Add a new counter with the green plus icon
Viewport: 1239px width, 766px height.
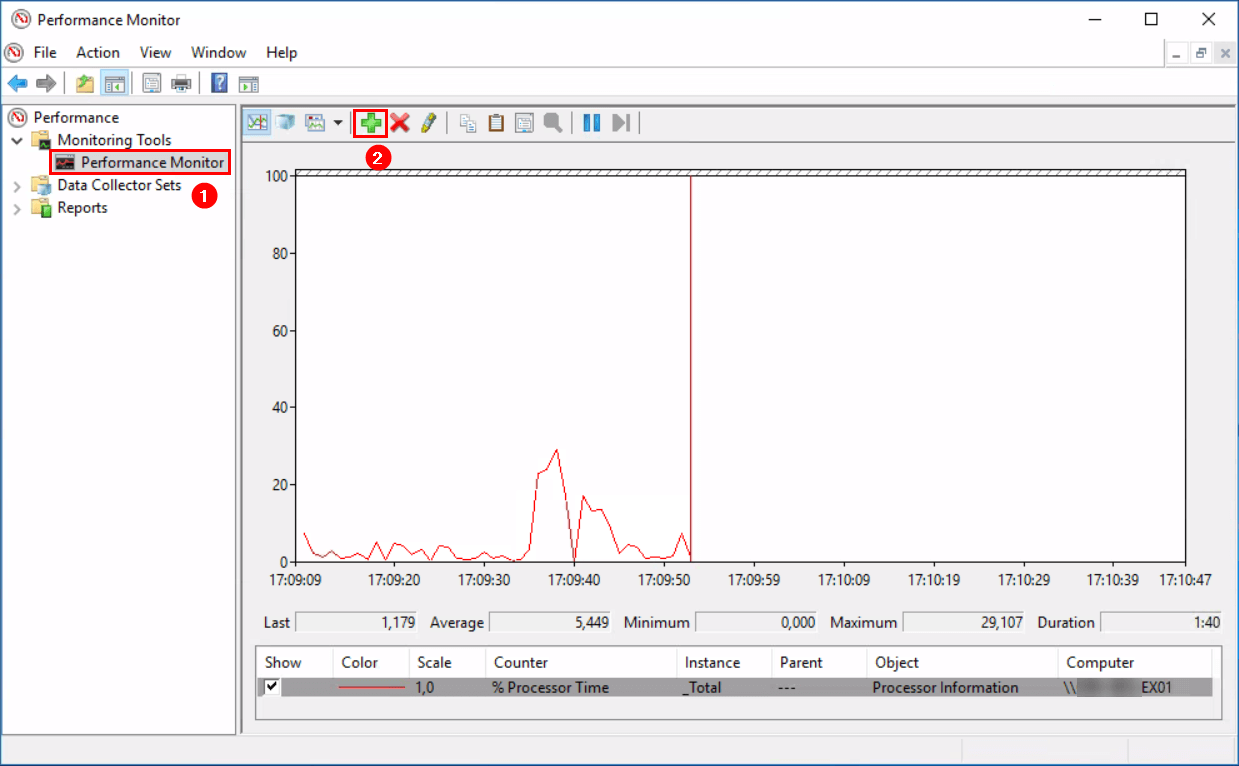370,122
